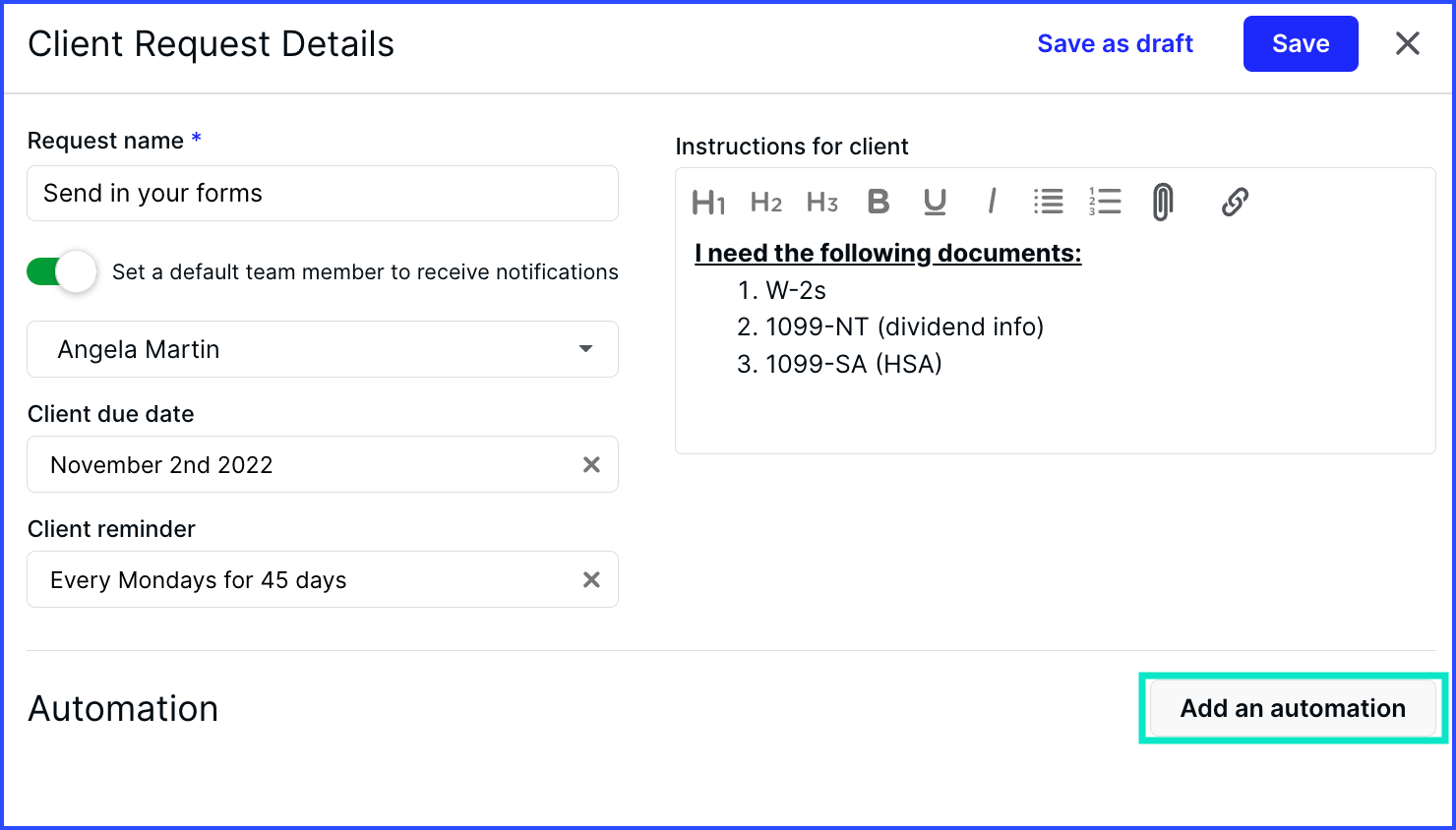Click Add an automation button
The width and height of the screenshot is (1456, 830).
[1293, 708]
